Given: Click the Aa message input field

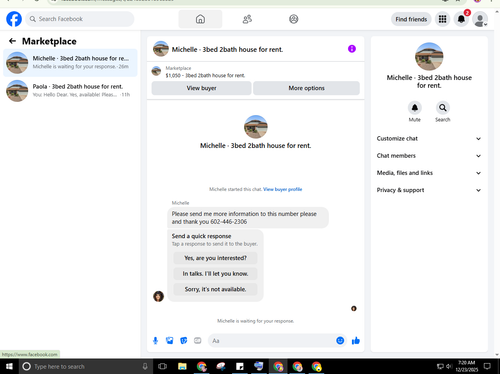Looking at the screenshot, I should (272, 341).
